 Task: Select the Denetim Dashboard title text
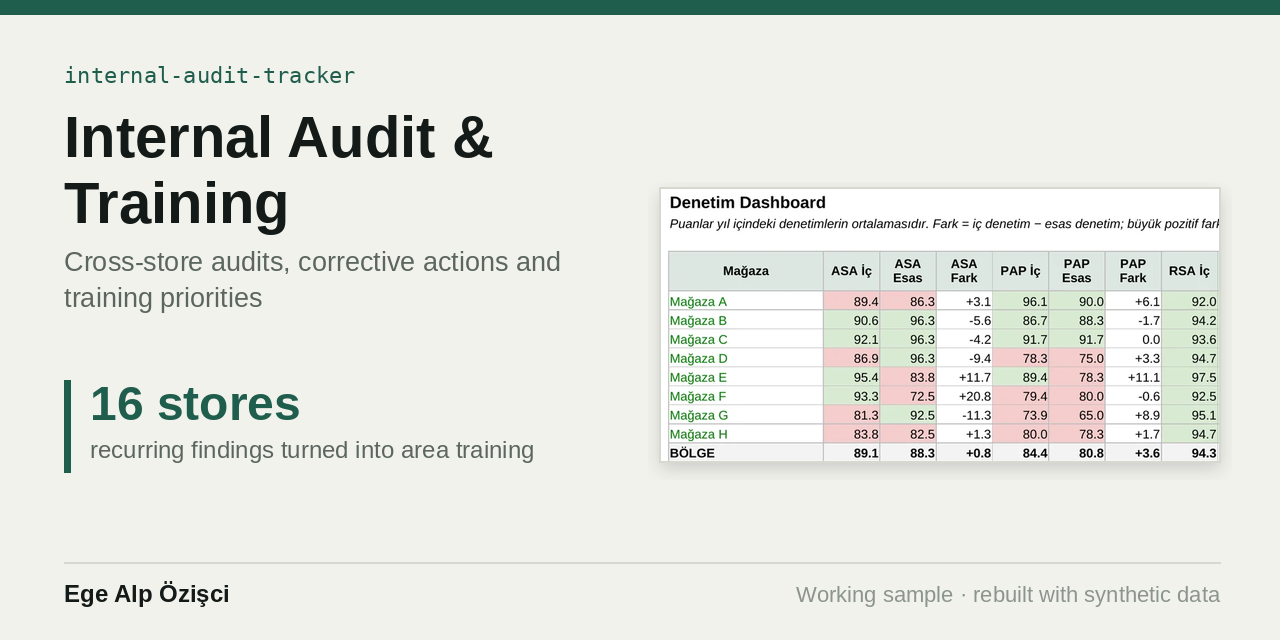pyautogui.click(x=748, y=203)
